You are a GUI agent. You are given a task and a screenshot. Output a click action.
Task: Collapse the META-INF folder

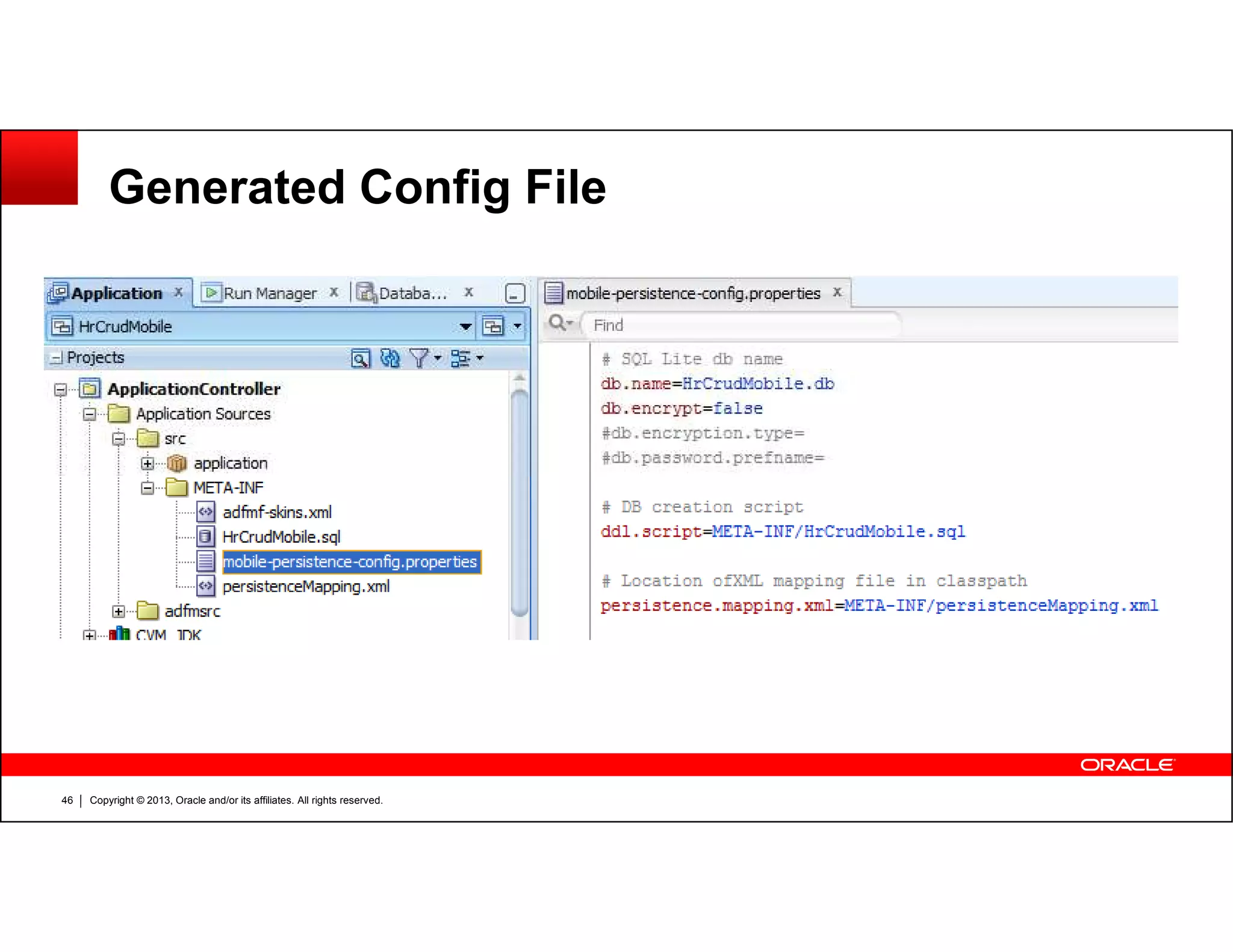point(148,488)
